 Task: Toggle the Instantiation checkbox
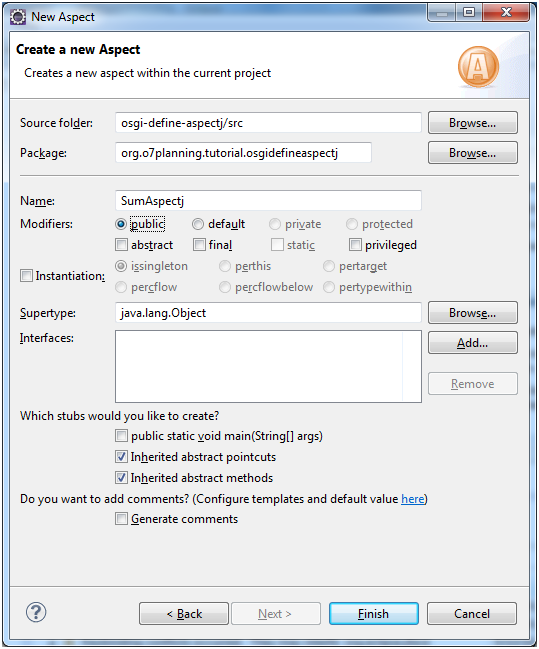26,276
